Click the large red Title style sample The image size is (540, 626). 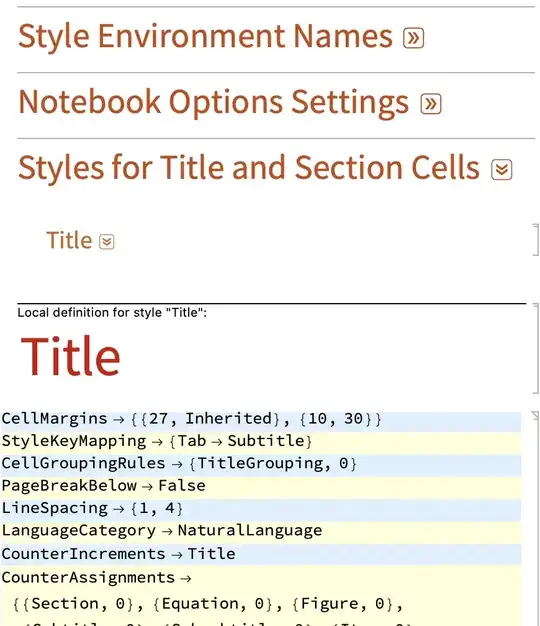tap(71, 356)
